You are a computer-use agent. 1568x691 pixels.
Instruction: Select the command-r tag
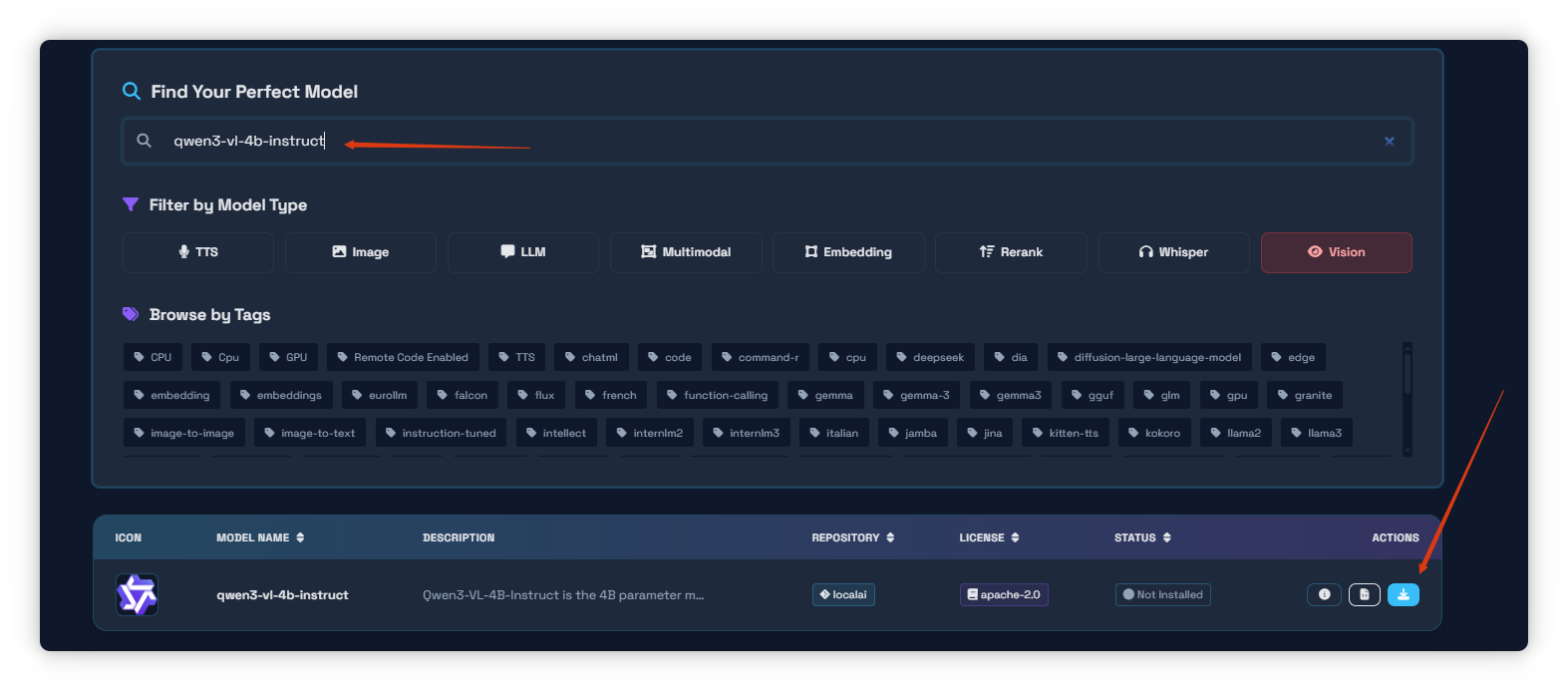click(x=761, y=357)
